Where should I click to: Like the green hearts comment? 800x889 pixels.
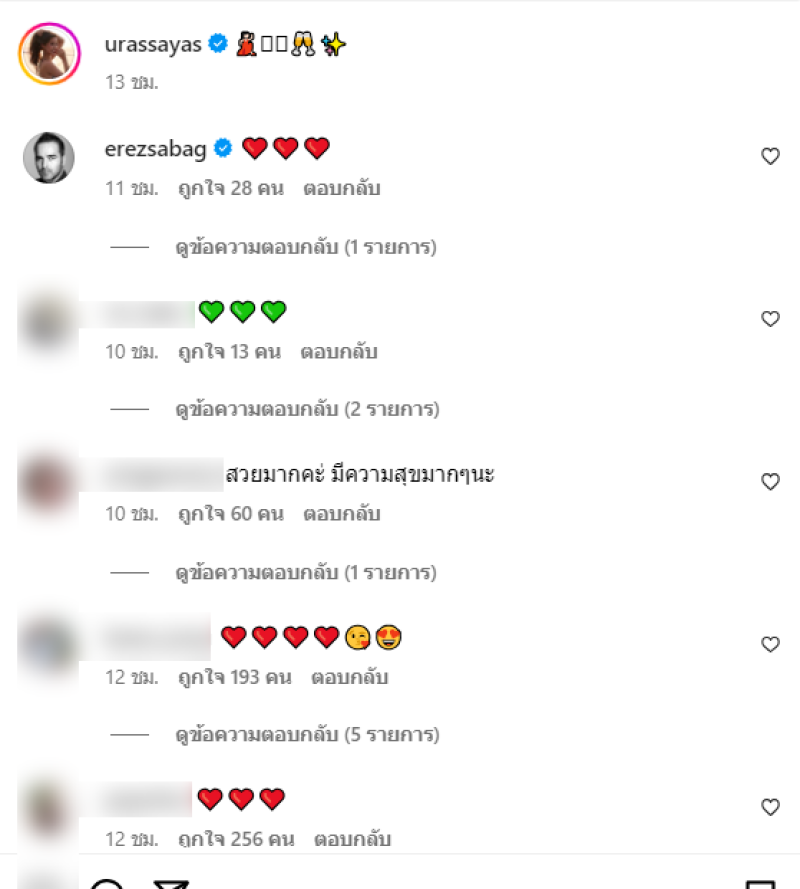[x=770, y=319]
